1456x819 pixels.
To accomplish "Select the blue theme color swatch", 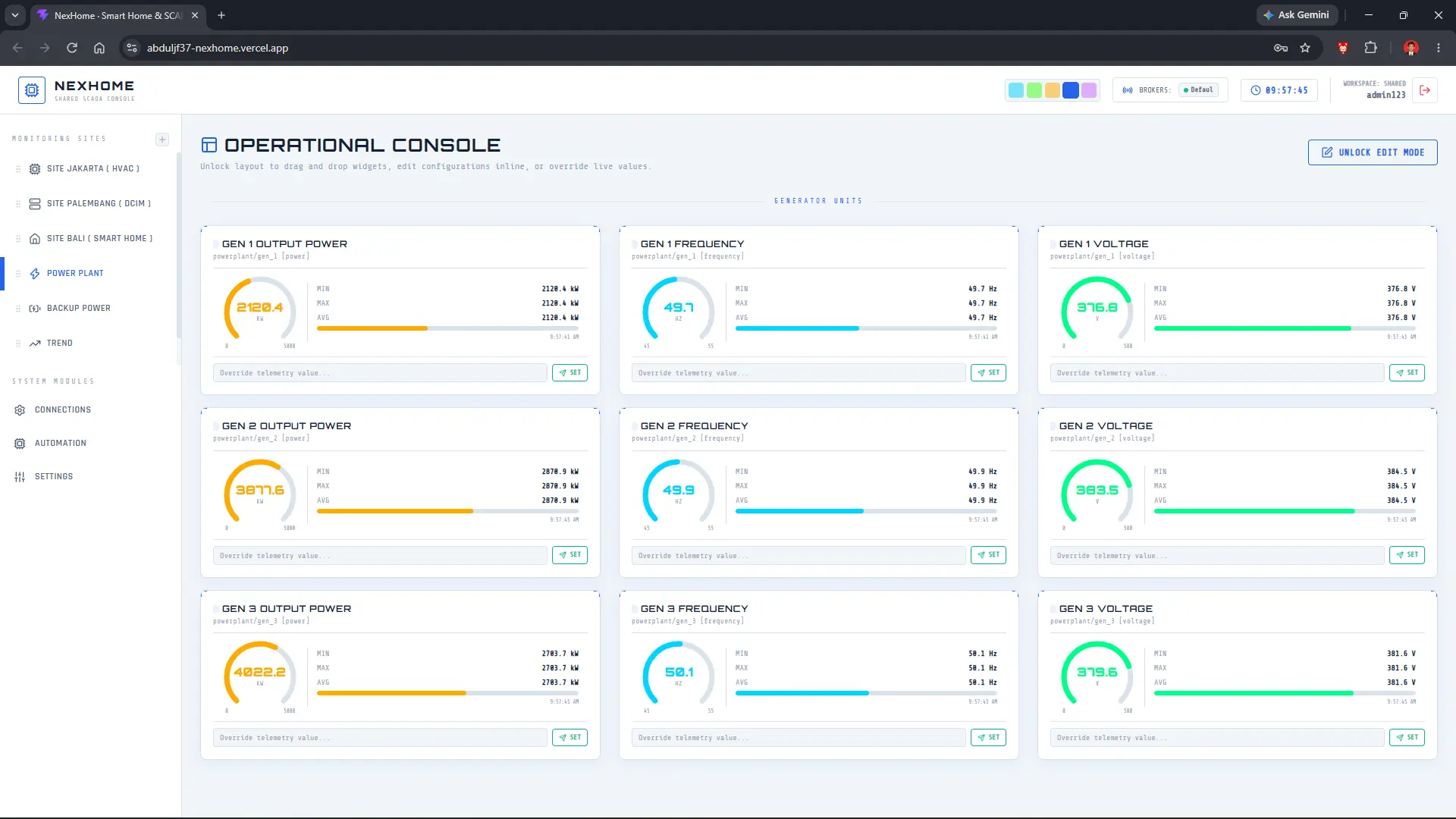I will (1071, 90).
